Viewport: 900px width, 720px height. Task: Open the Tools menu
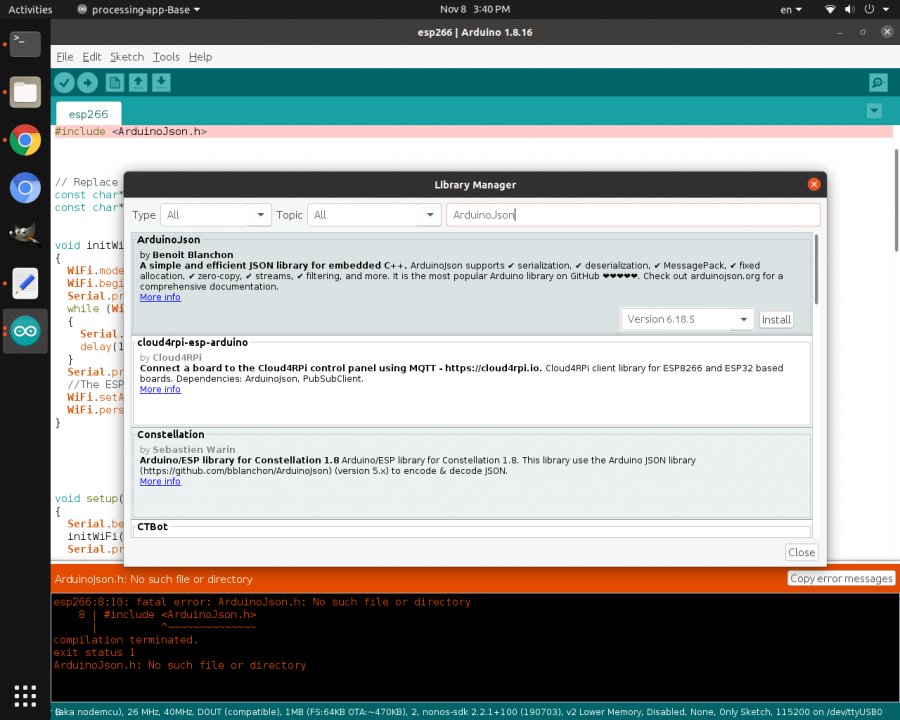(x=166, y=57)
